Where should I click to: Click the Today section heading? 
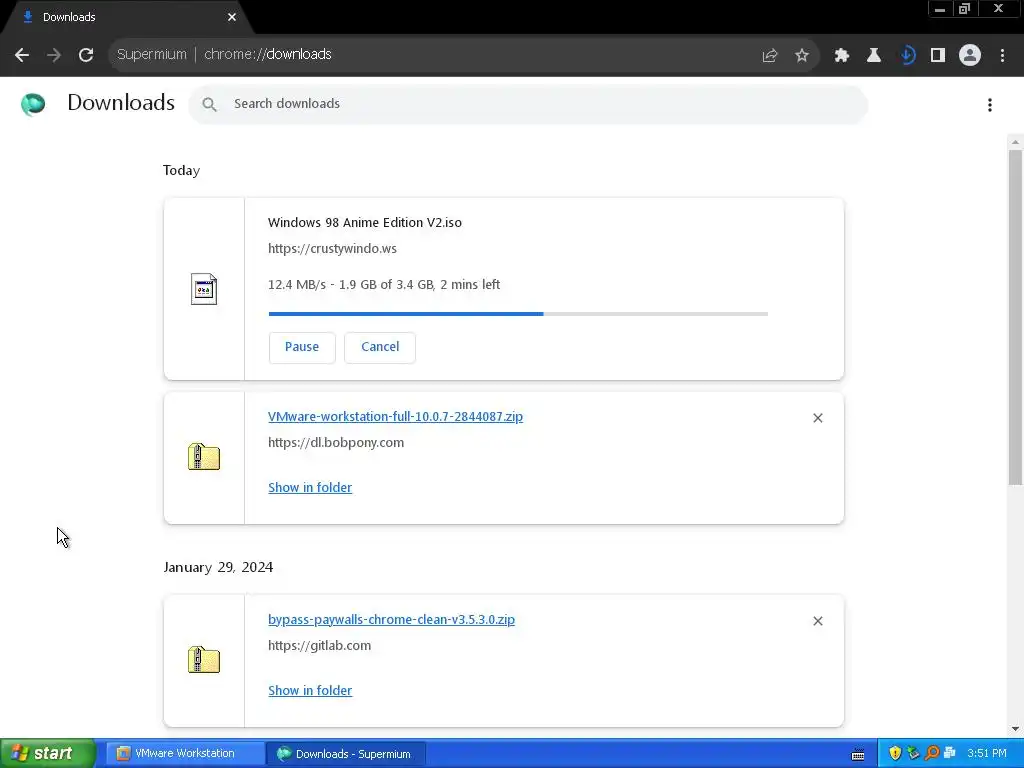182,170
